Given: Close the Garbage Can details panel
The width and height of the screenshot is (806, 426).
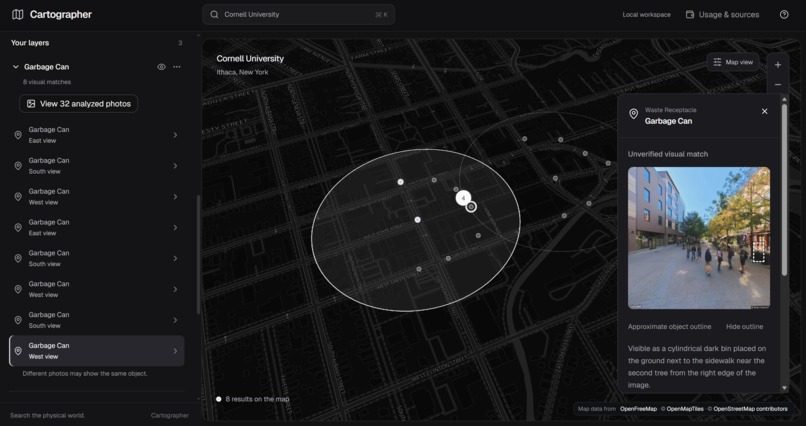Looking at the screenshot, I should (x=764, y=111).
